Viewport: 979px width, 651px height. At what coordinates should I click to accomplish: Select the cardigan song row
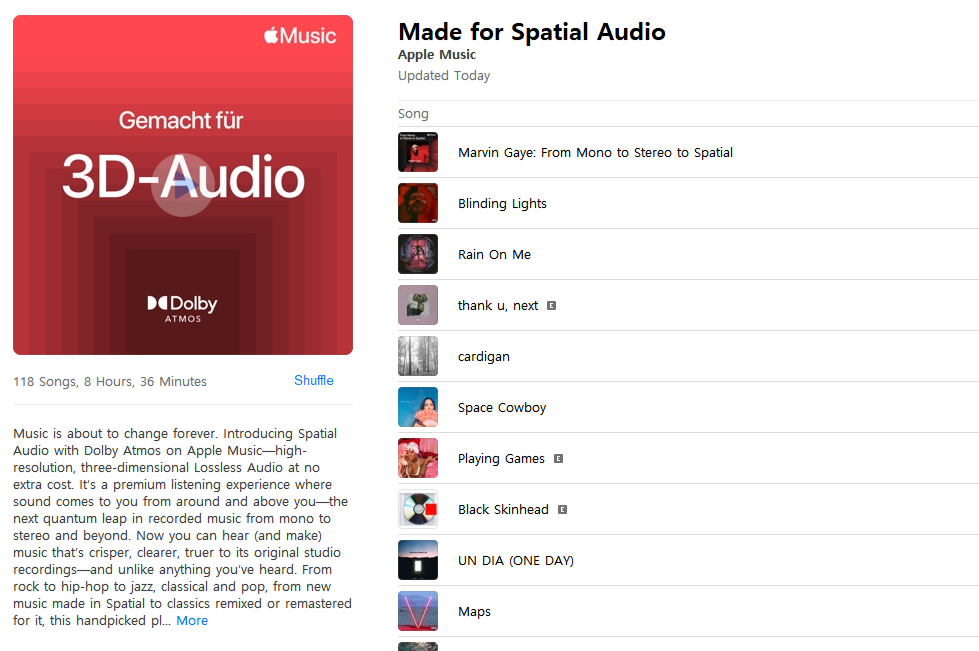(x=688, y=356)
